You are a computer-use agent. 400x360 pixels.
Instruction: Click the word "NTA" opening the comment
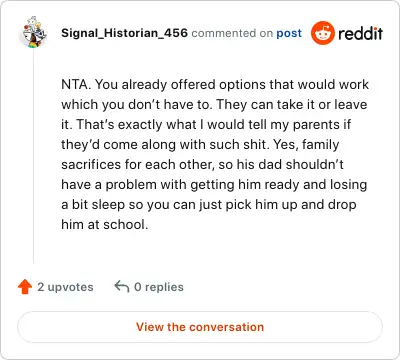75,84
